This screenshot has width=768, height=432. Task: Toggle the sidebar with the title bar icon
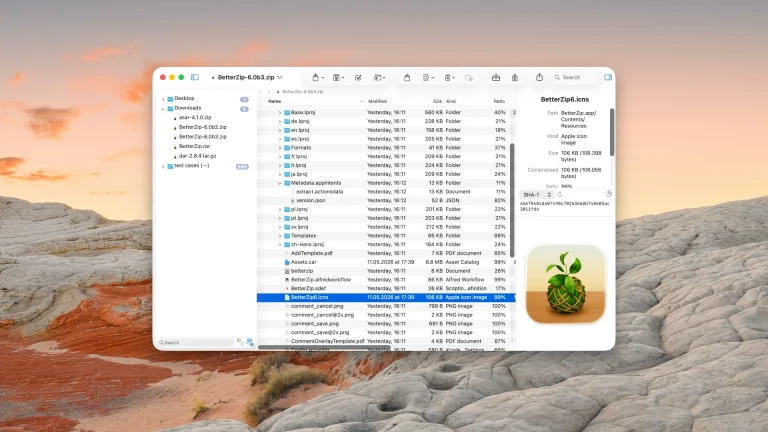tap(194, 77)
